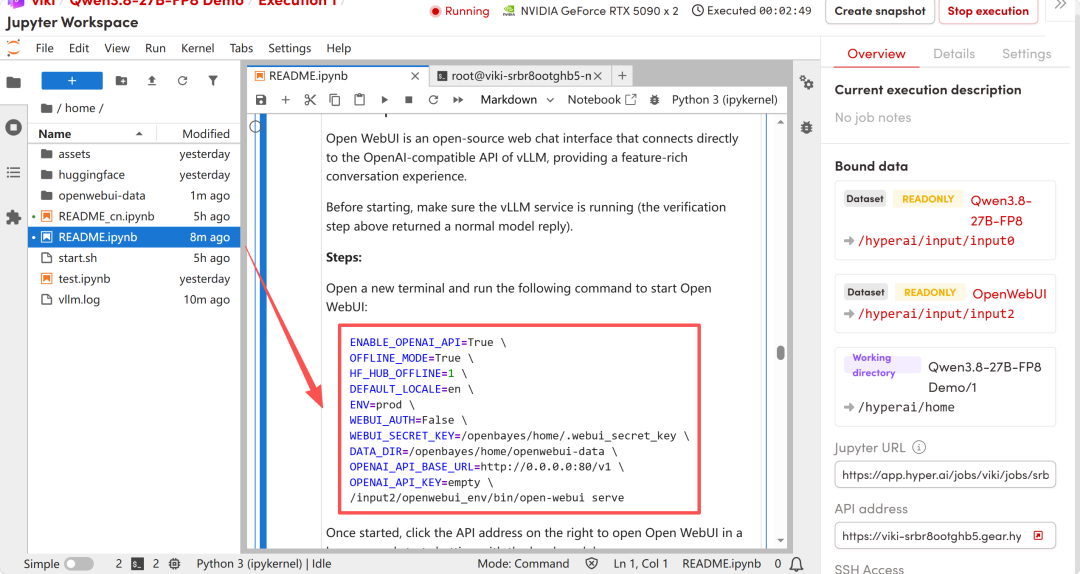Screen dimensions: 1080x574
Task: Open the Help menu
Action: pos(338,48)
